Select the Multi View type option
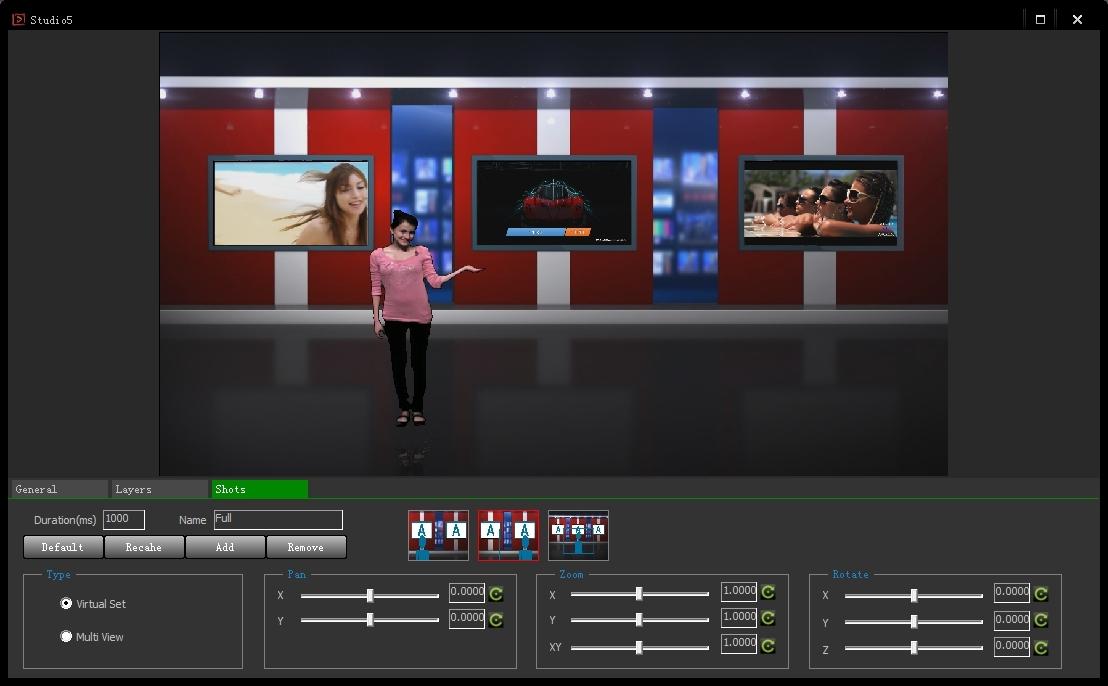The image size is (1108, 686). (67, 637)
